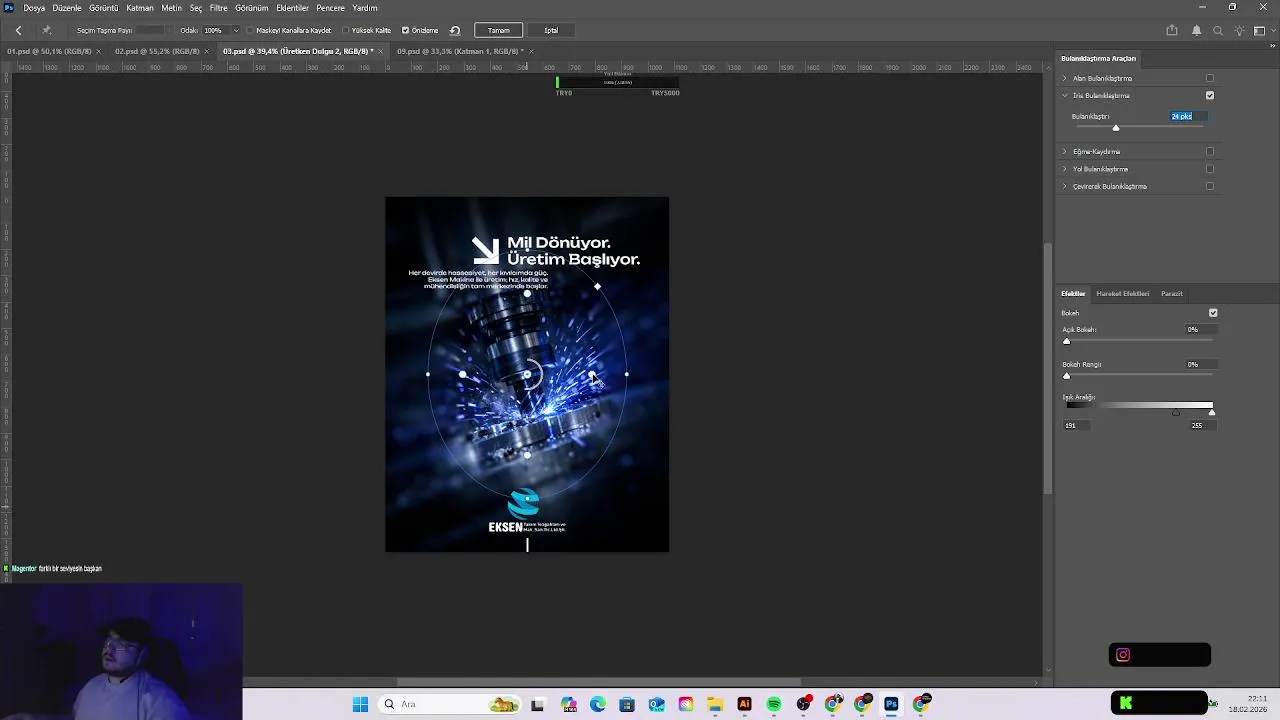Open the Eklentiler menu
This screenshot has height=720, width=1280.
click(292, 8)
